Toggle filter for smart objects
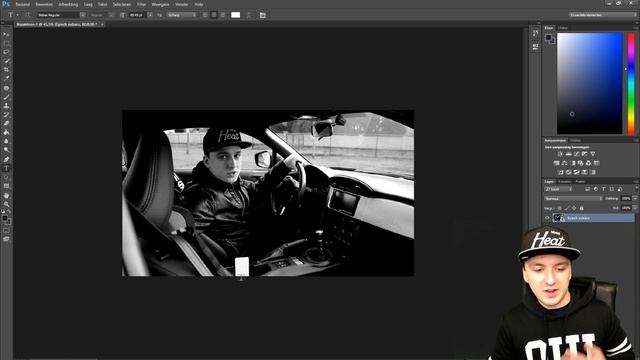Image resolution: width=640 pixels, height=360 pixels. tap(620, 189)
